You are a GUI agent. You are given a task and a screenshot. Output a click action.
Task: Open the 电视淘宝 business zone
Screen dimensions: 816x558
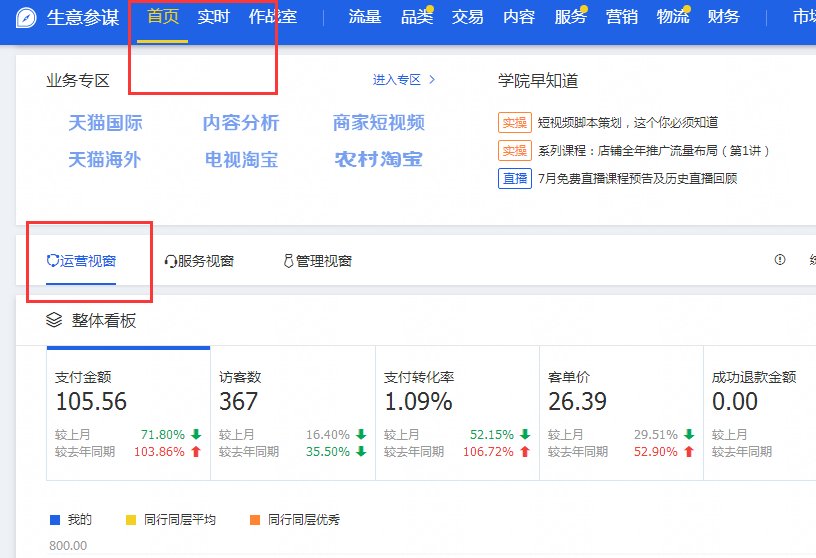(x=241, y=159)
